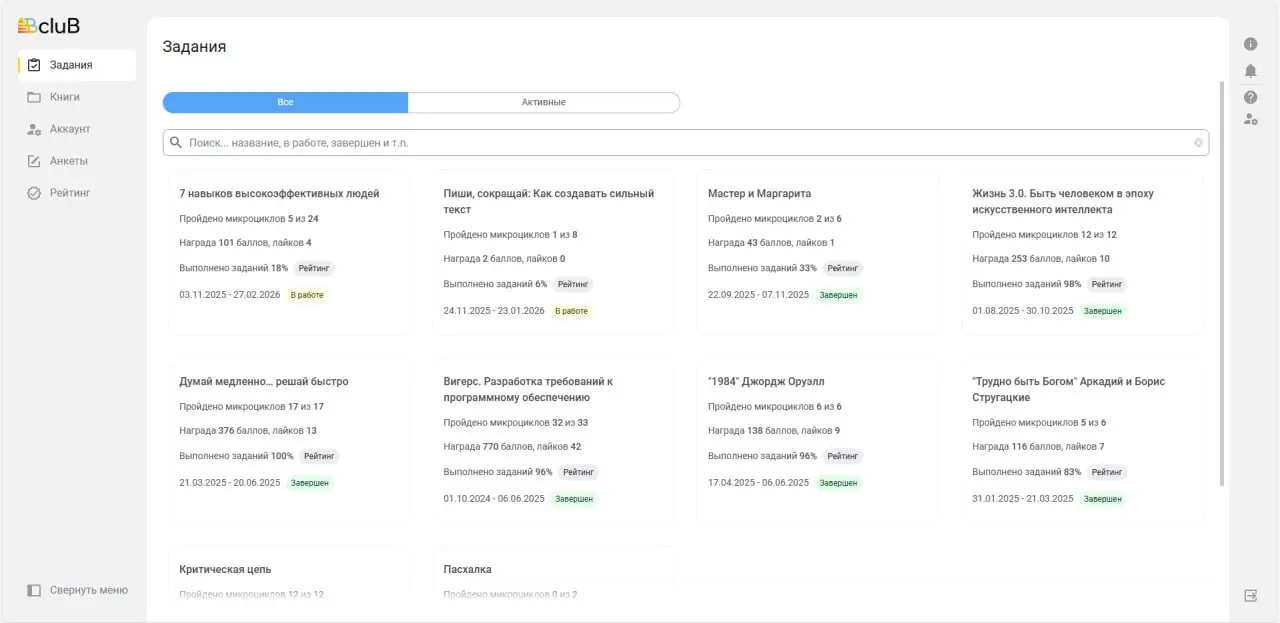Click the Книги folder icon
Image resolution: width=1280 pixels, height=623 pixels.
click(34, 97)
